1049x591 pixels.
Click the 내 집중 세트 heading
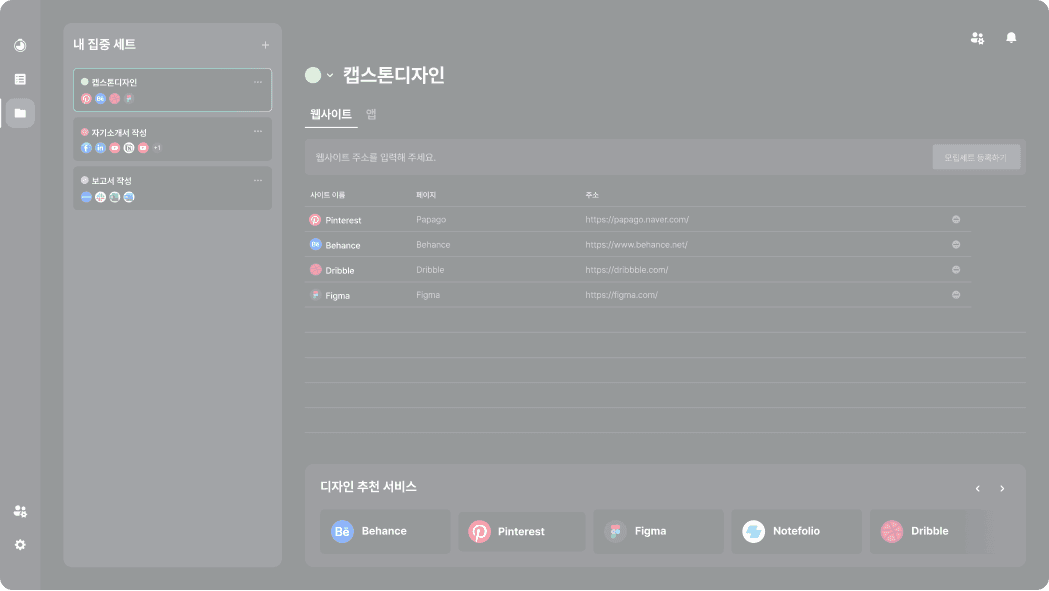[x=104, y=44]
